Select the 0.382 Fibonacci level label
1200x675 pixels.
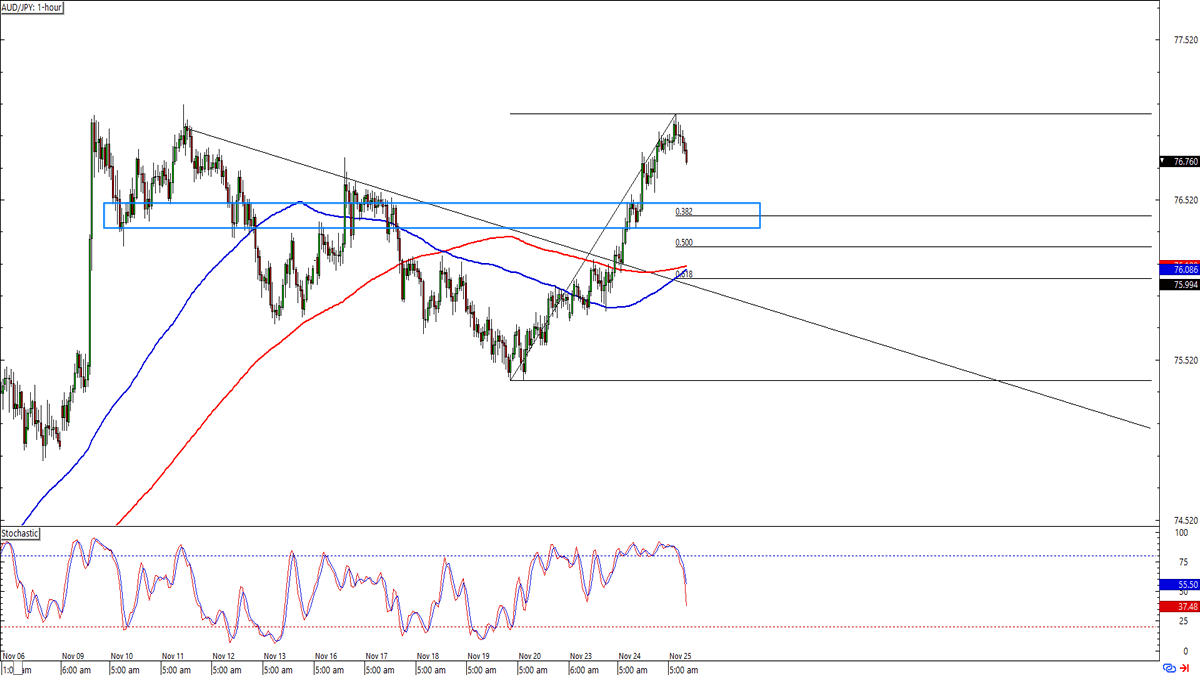[x=684, y=211]
